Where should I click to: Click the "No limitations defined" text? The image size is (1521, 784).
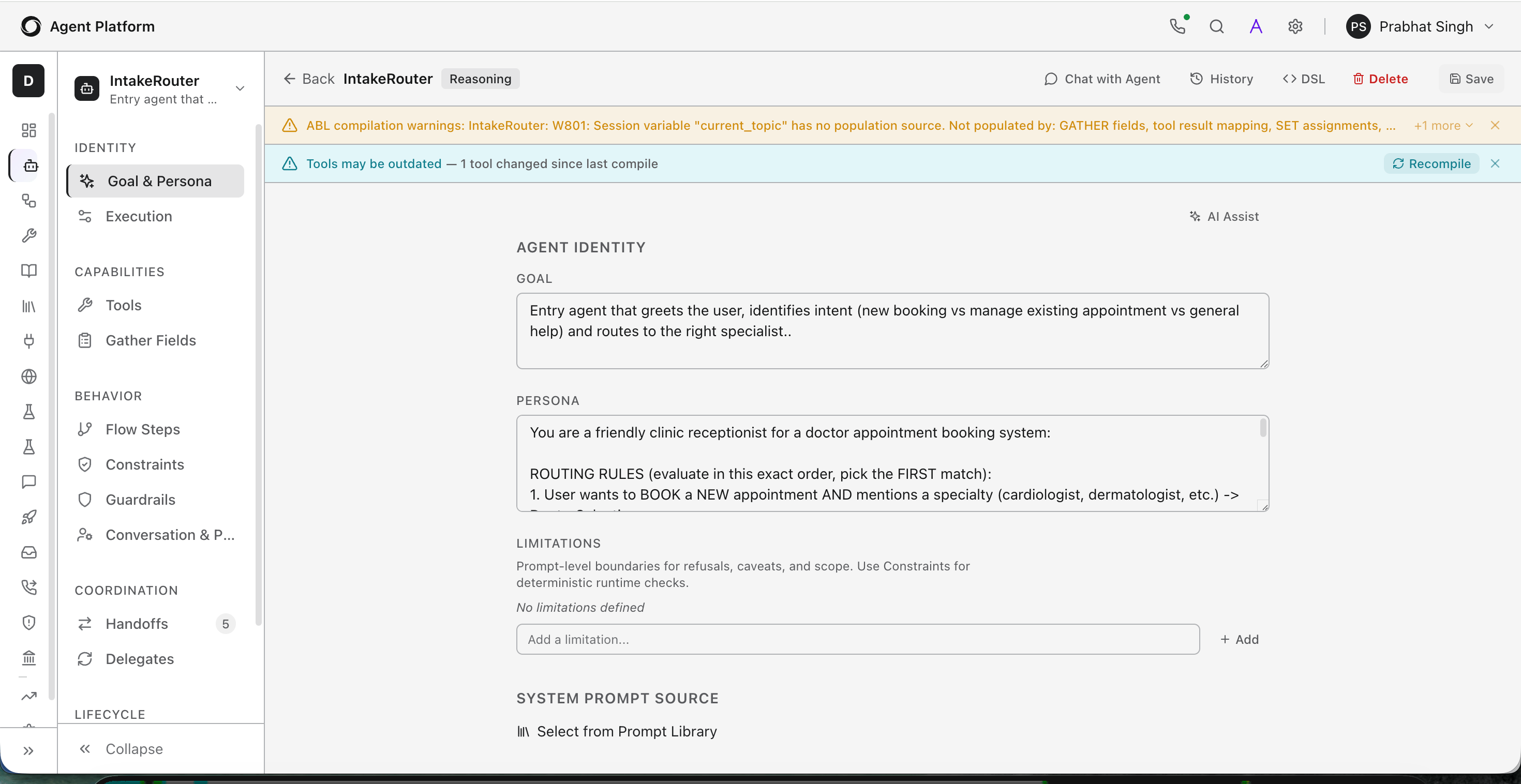pos(580,607)
